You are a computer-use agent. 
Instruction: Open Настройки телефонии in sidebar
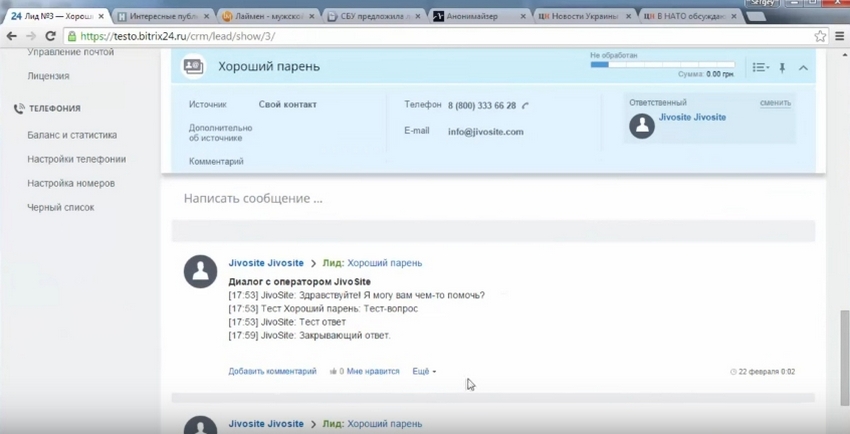tap(76, 159)
